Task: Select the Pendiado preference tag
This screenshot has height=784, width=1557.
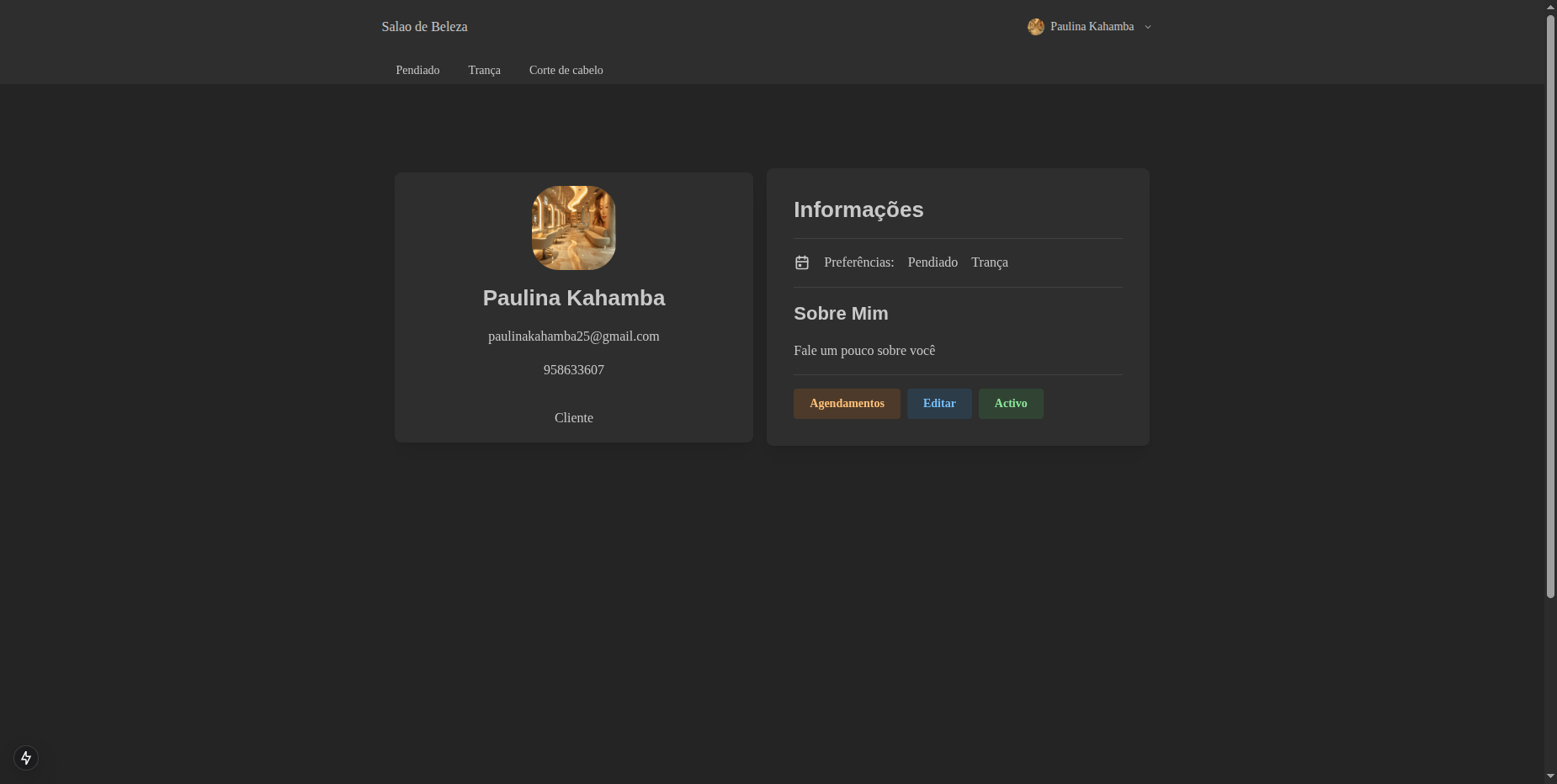Action: pyautogui.click(x=932, y=262)
